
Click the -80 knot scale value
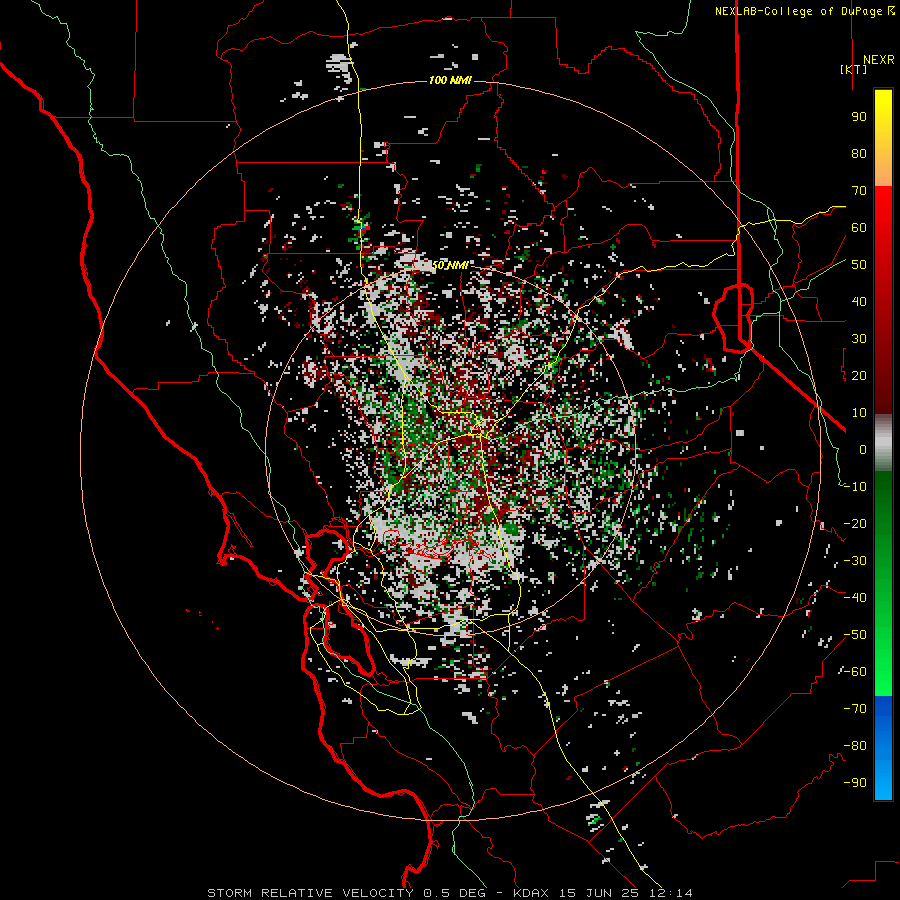point(855,746)
